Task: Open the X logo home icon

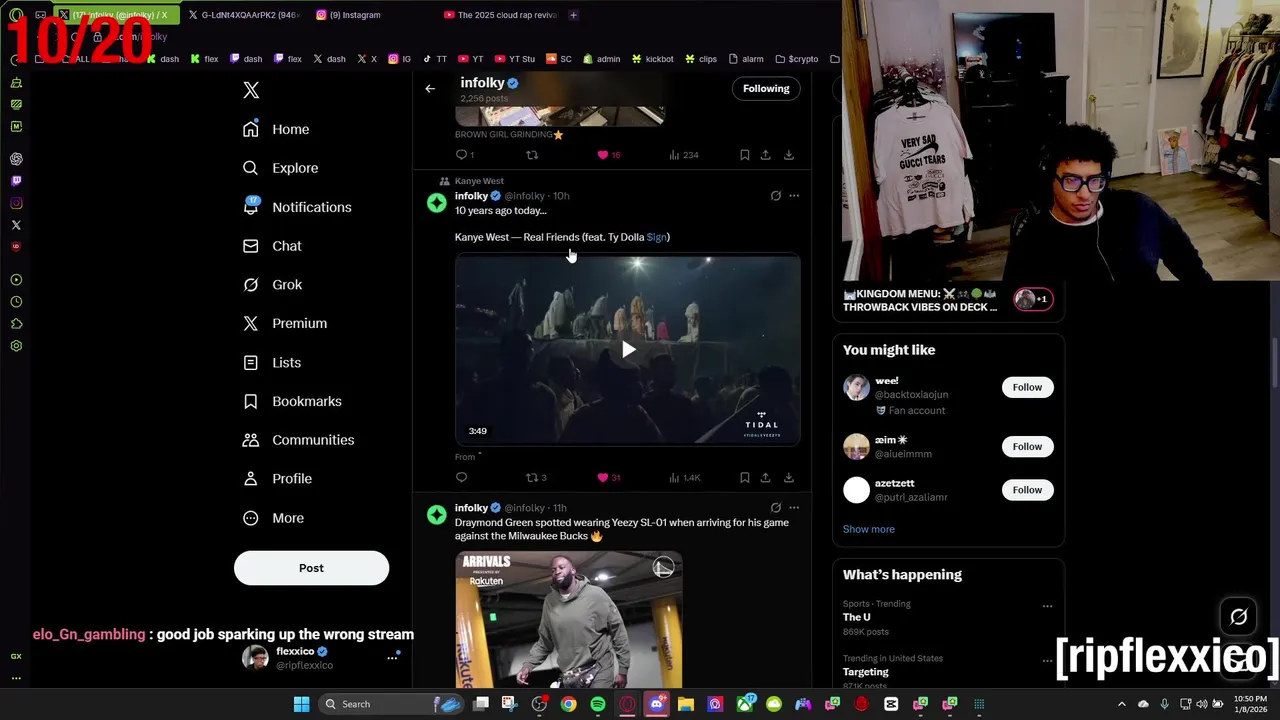Action: [251, 91]
